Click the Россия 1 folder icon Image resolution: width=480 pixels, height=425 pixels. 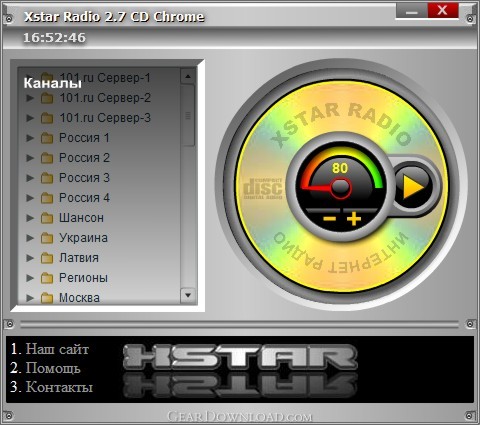47,138
